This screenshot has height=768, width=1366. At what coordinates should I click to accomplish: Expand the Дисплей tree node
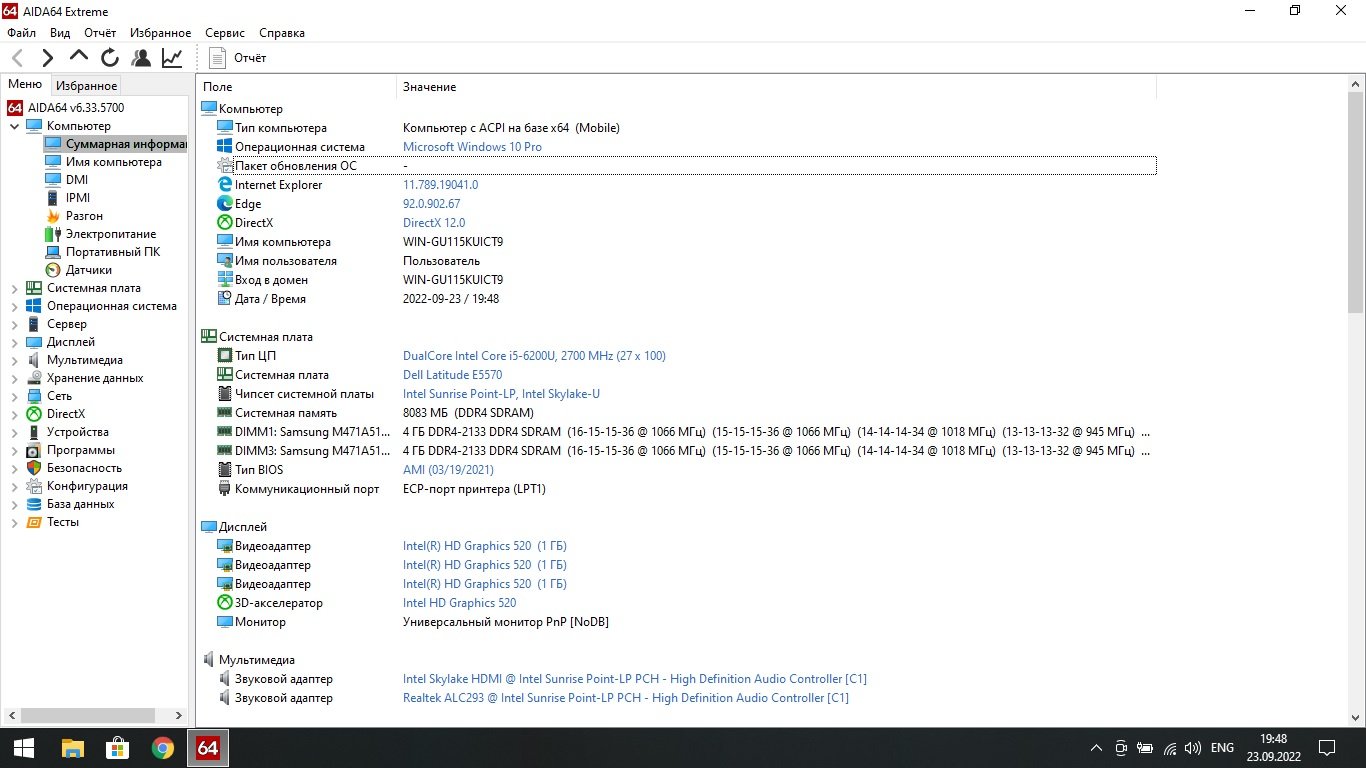(x=14, y=342)
